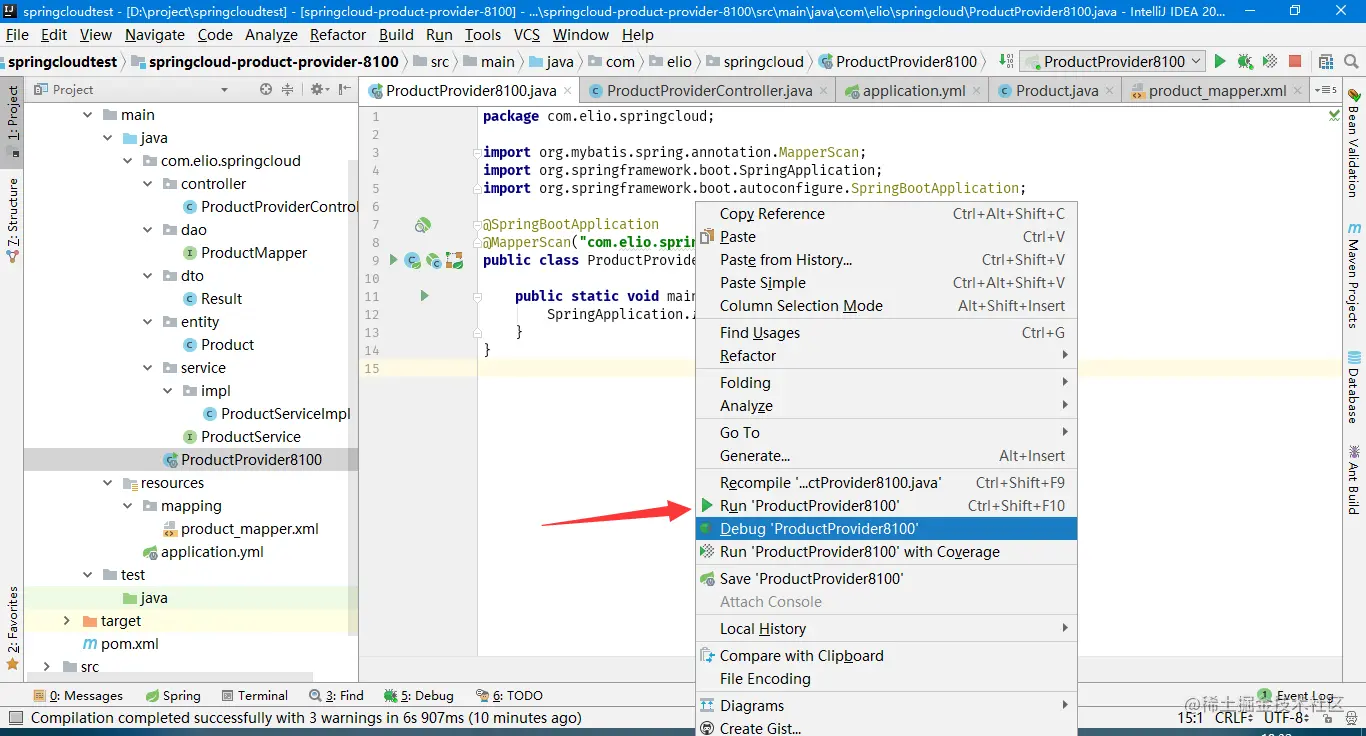The image size is (1366, 736).
Task: Open Project panel settings gear
Action: pos(318,89)
